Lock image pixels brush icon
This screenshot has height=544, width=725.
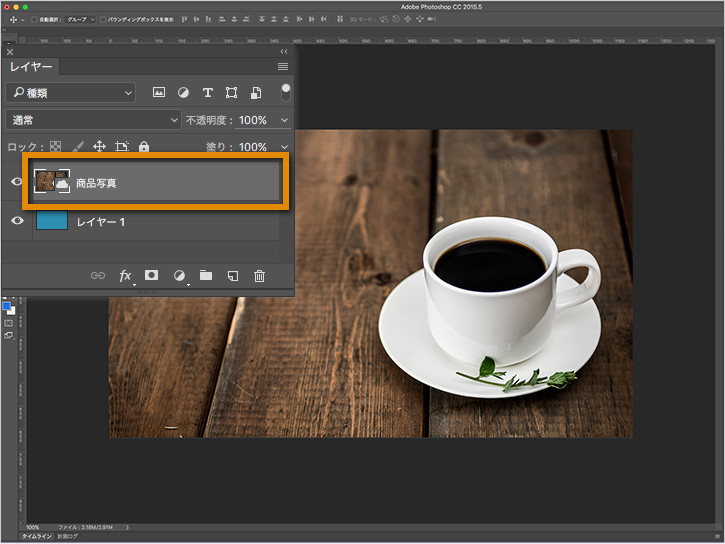pos(78,147)
